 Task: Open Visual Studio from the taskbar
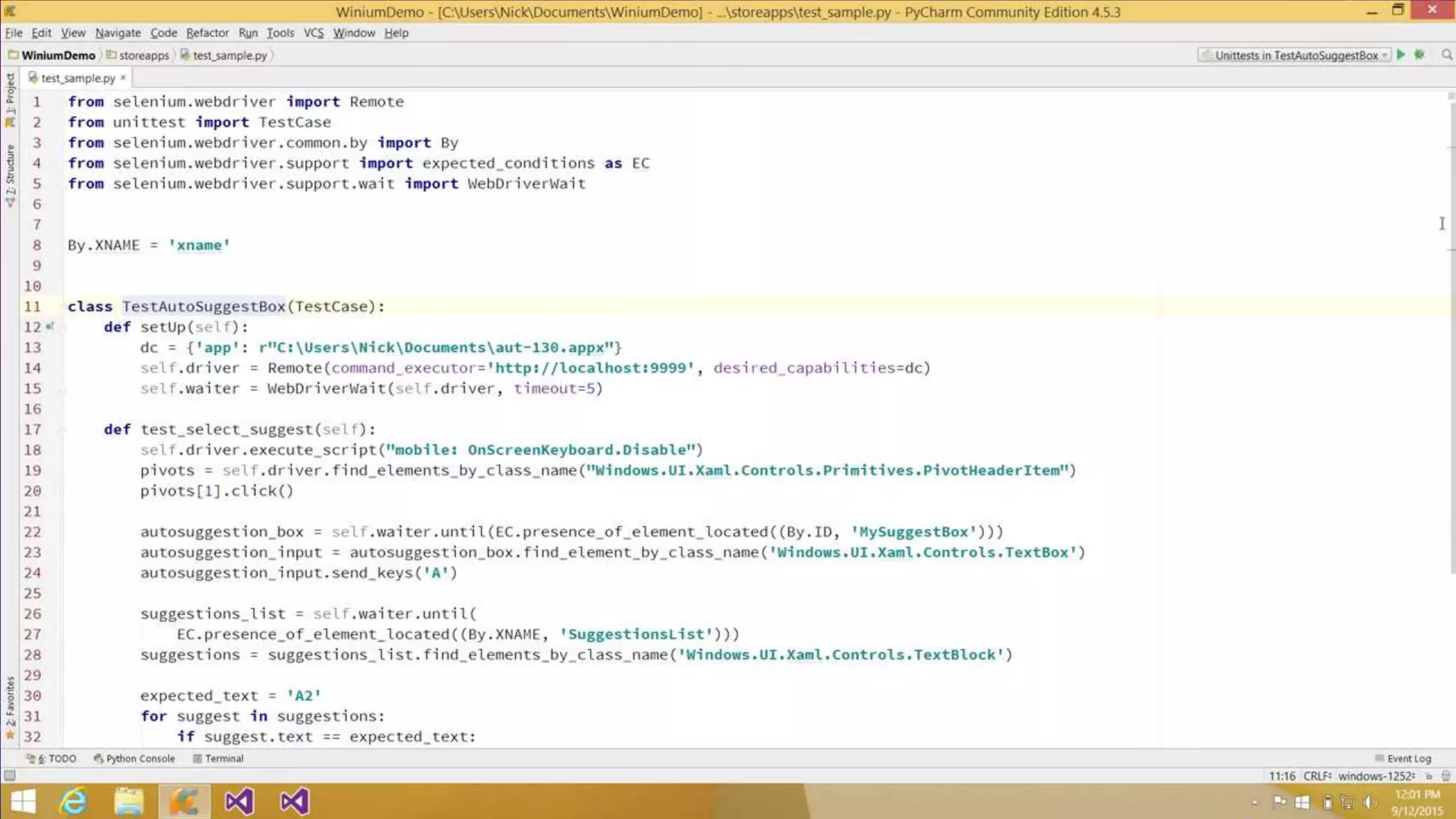coord(239,801)
